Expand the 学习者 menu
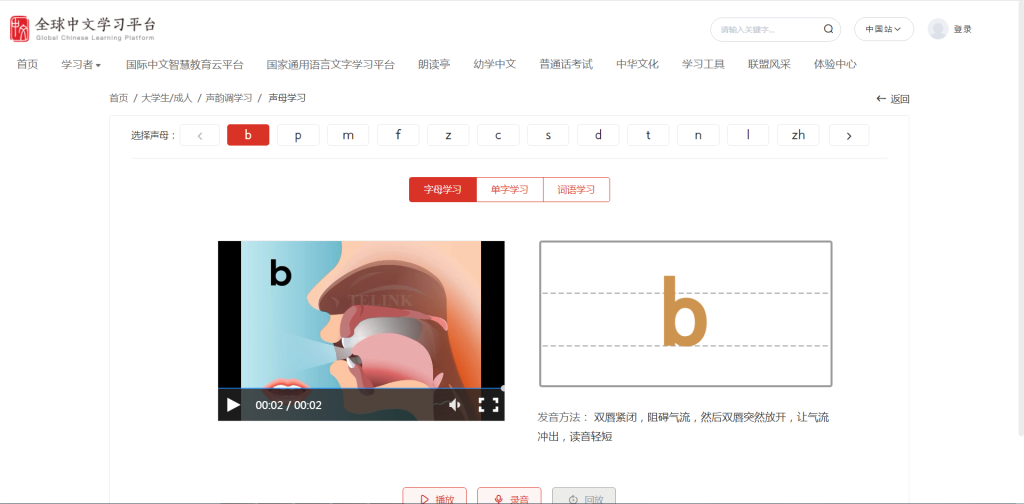Image resolution: width=1024 pixels, height=504 pixels. [x=81, y=64]
